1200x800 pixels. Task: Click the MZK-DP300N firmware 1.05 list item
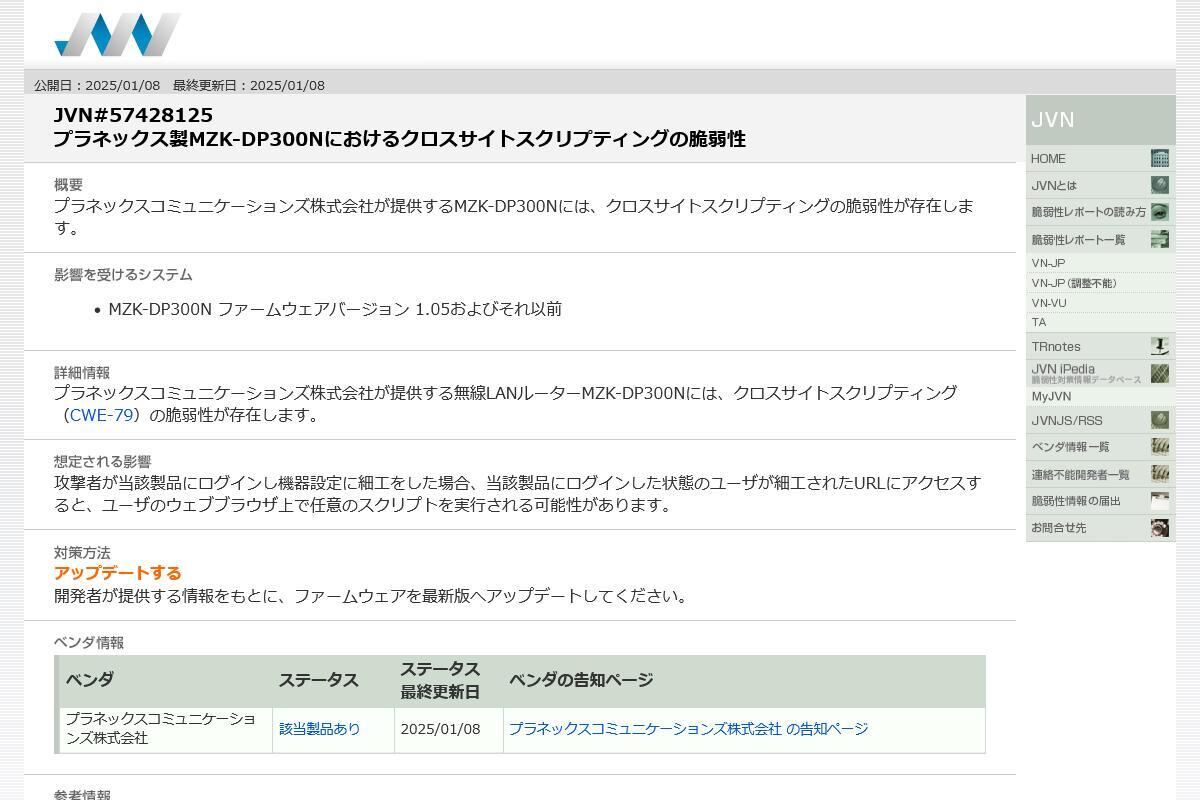pos(335,309)
